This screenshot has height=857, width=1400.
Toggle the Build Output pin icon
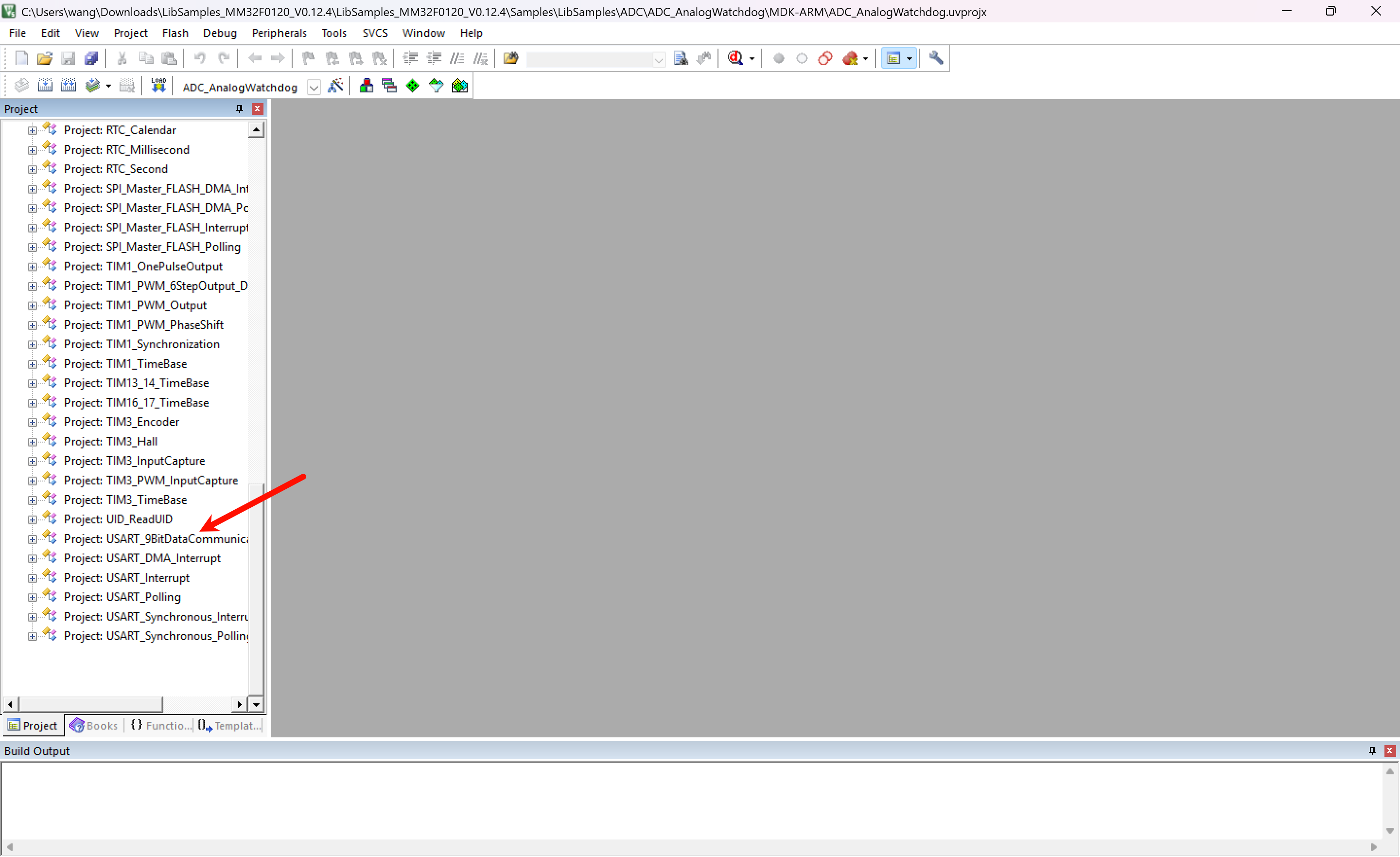tap(1372, 751)
